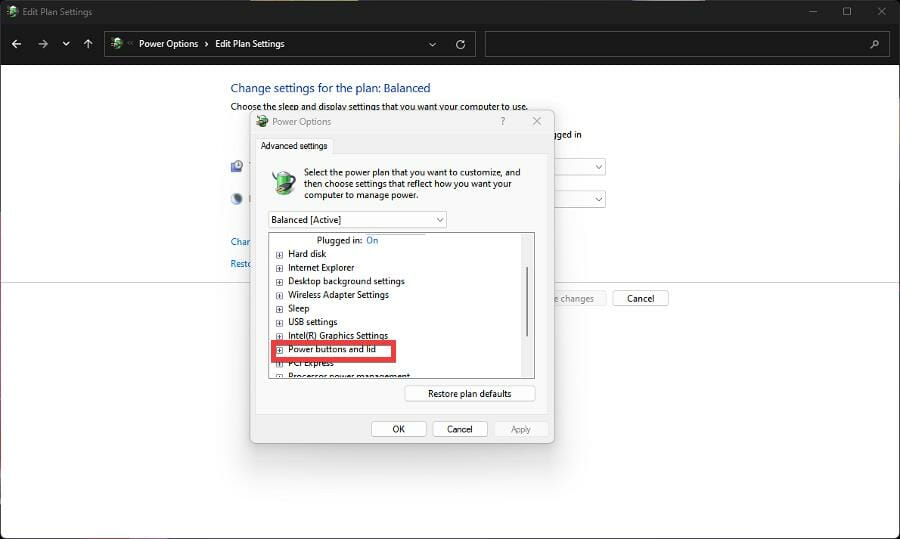Click Power Options dialog title icon

[262, 121]
